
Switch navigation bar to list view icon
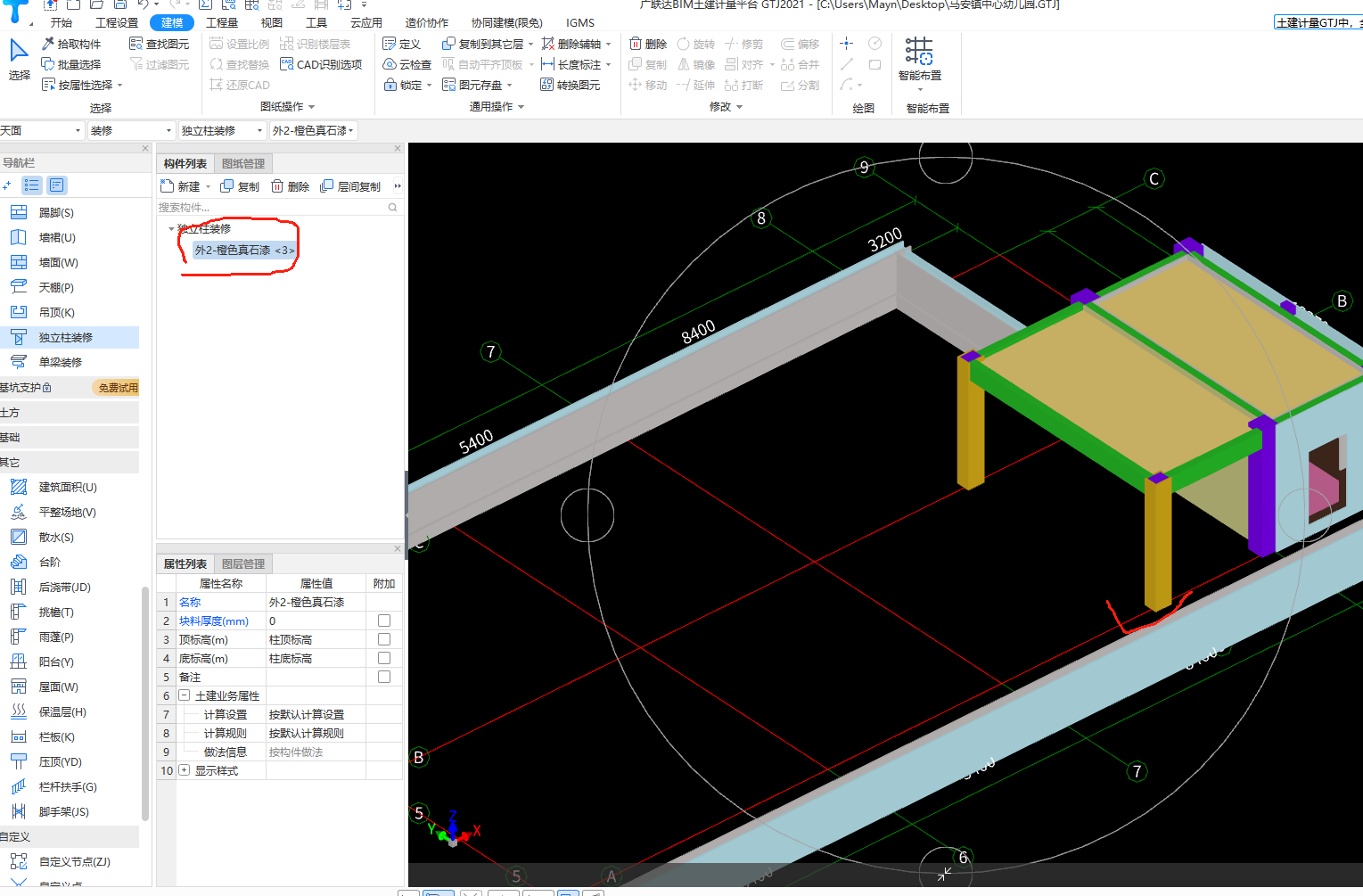click(x=32, y=185)
